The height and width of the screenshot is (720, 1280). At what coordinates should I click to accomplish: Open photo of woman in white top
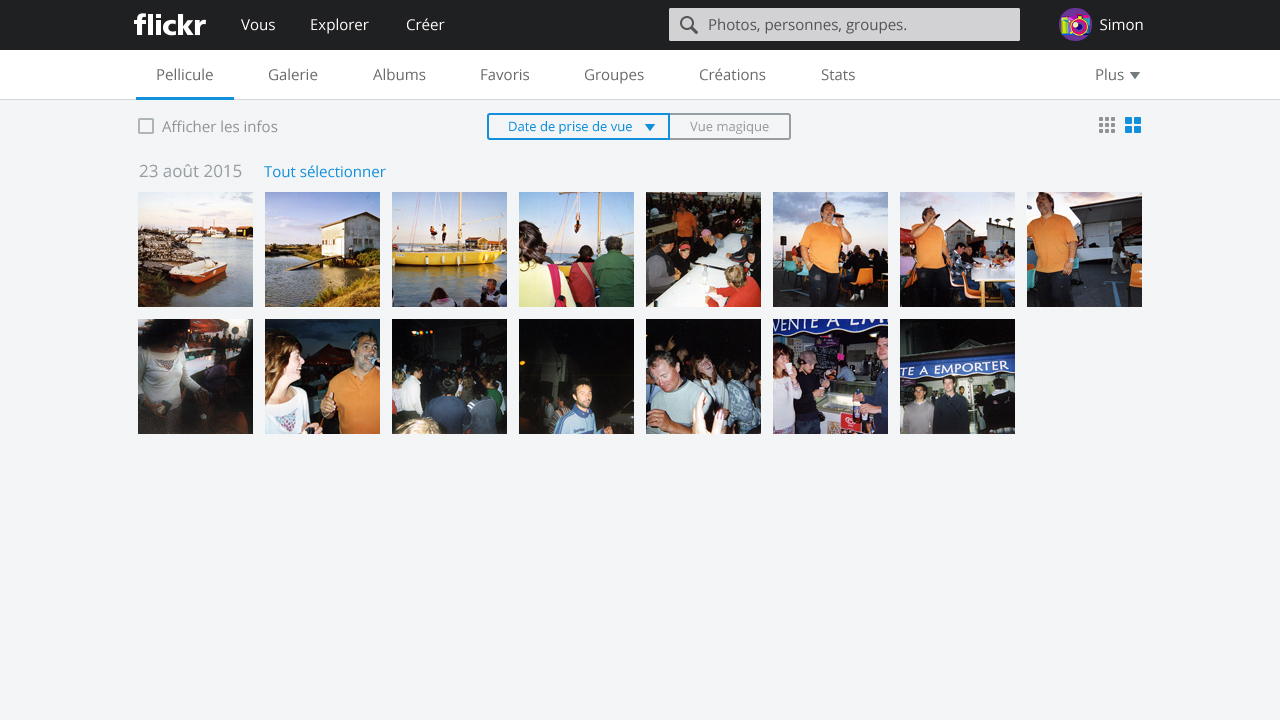(x=195, y=376)
